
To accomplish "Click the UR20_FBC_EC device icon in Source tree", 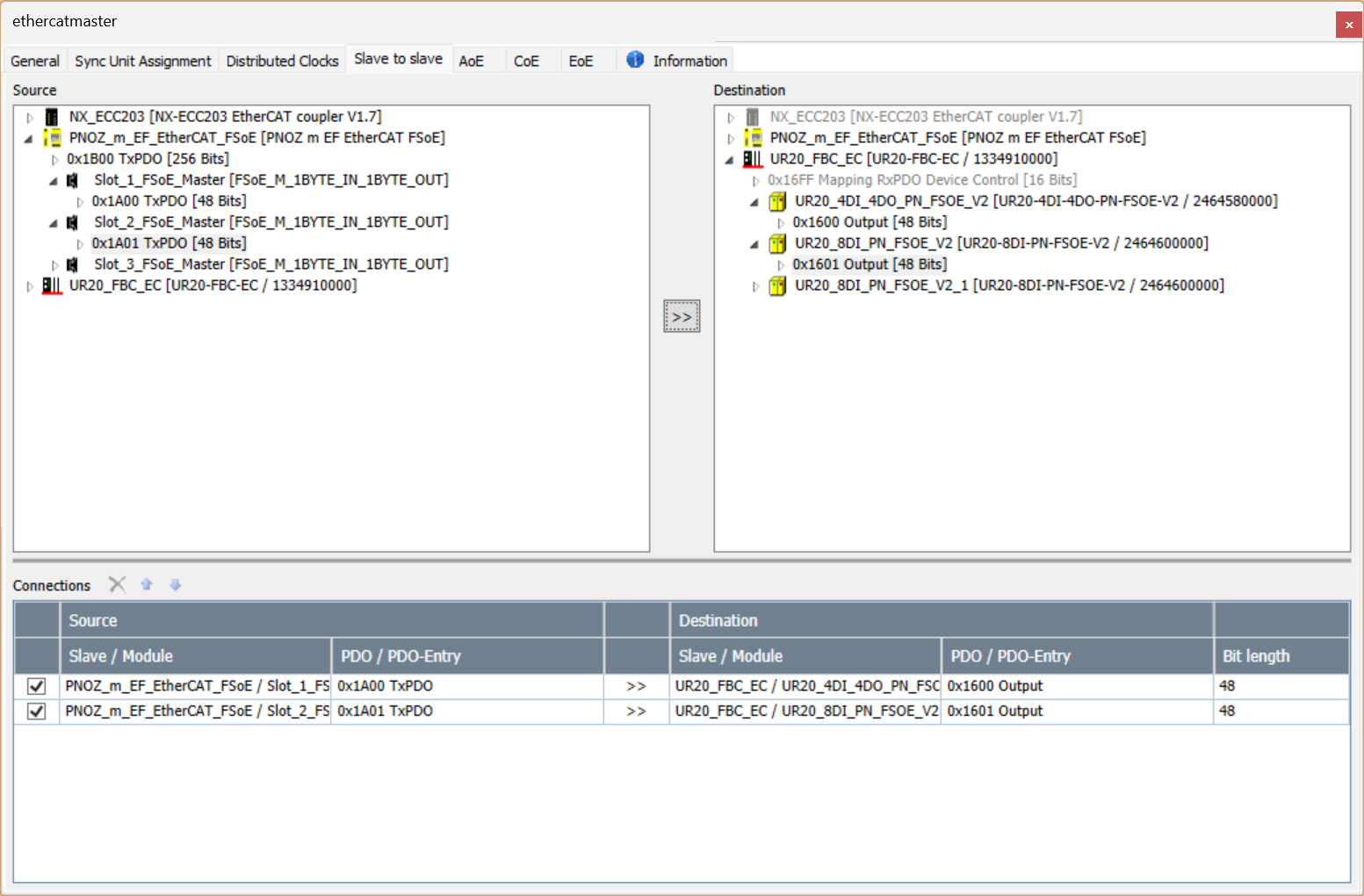I will (52, 285).
